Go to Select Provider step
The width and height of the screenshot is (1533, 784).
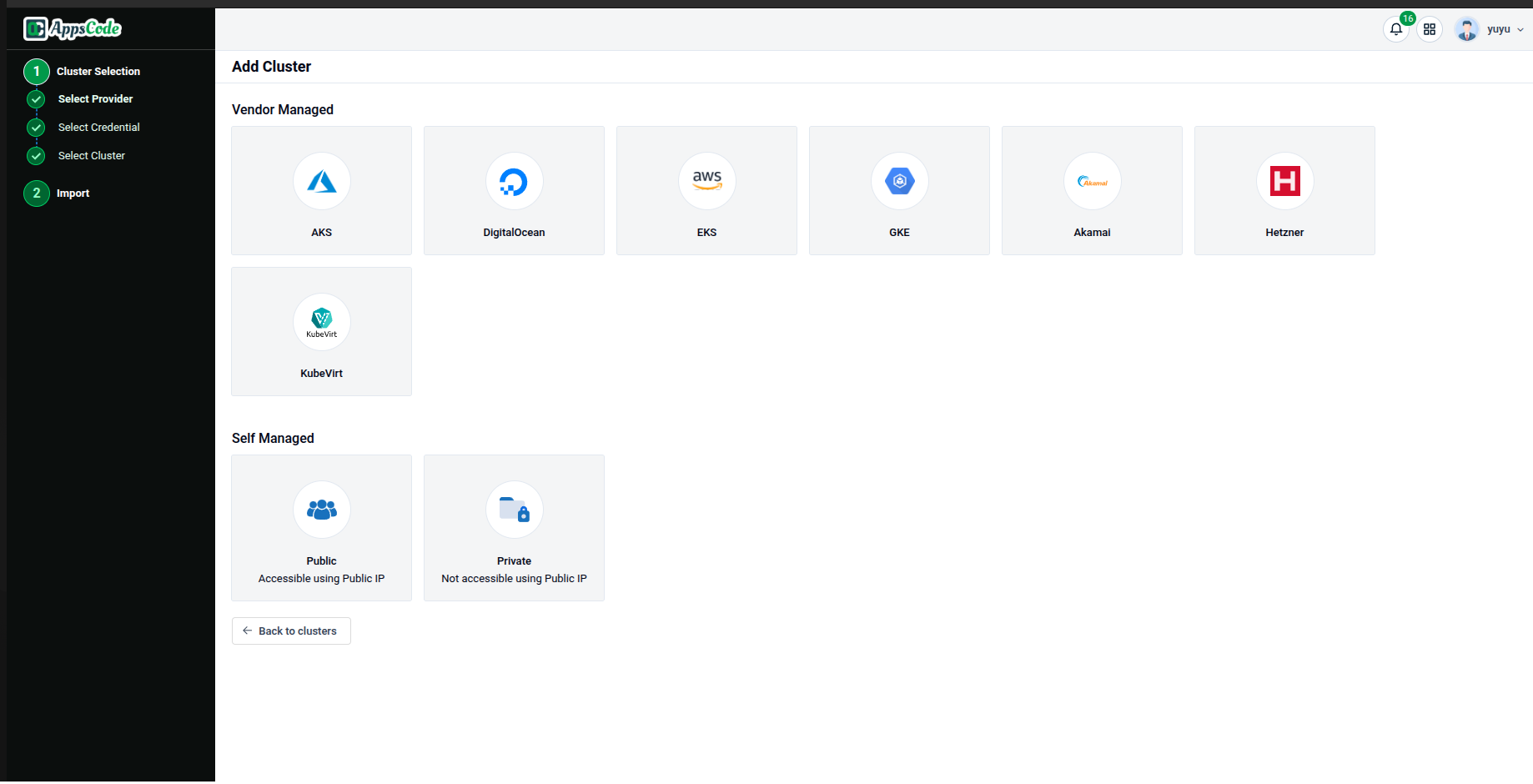pos(95,99)
